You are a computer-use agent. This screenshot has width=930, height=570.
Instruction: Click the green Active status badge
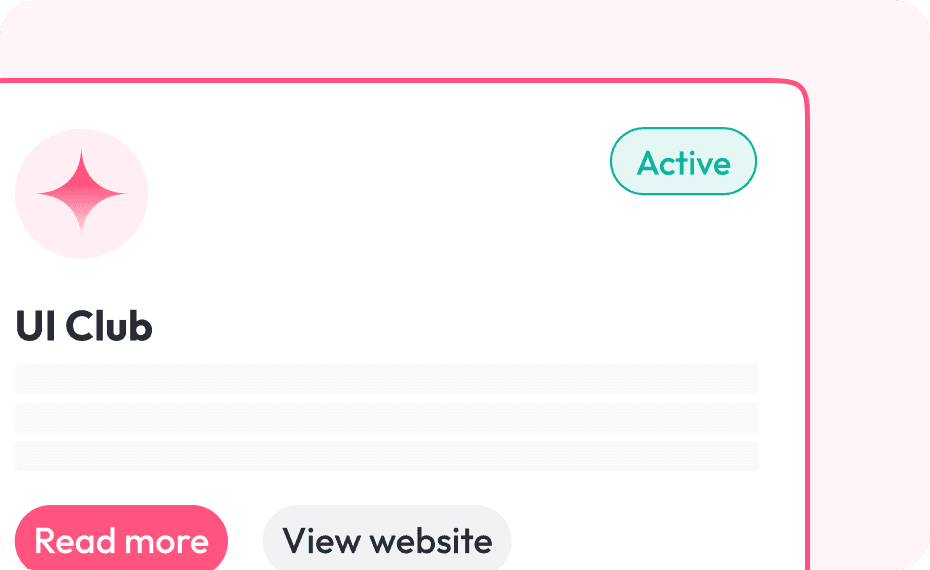click(x=683, y=161)
